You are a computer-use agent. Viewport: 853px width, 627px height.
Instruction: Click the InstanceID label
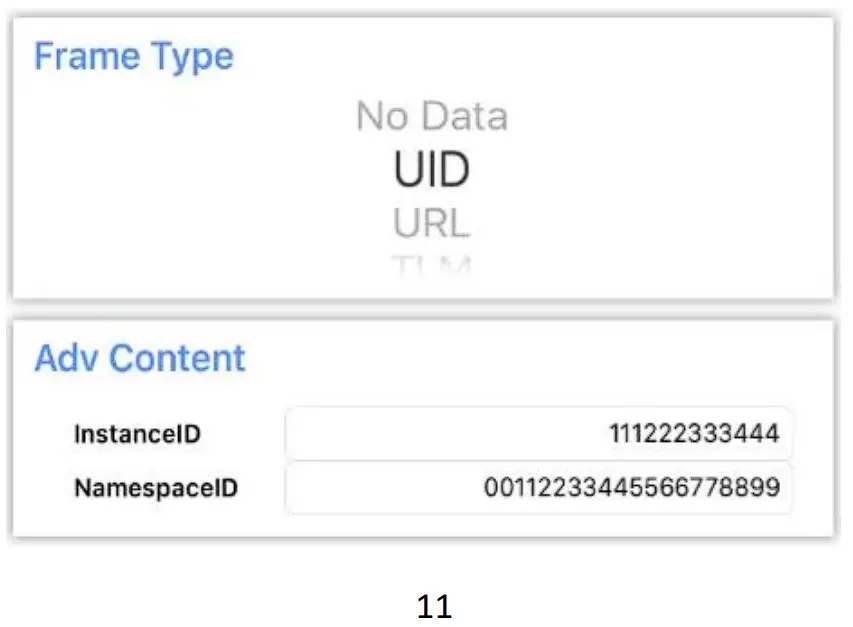138,434
